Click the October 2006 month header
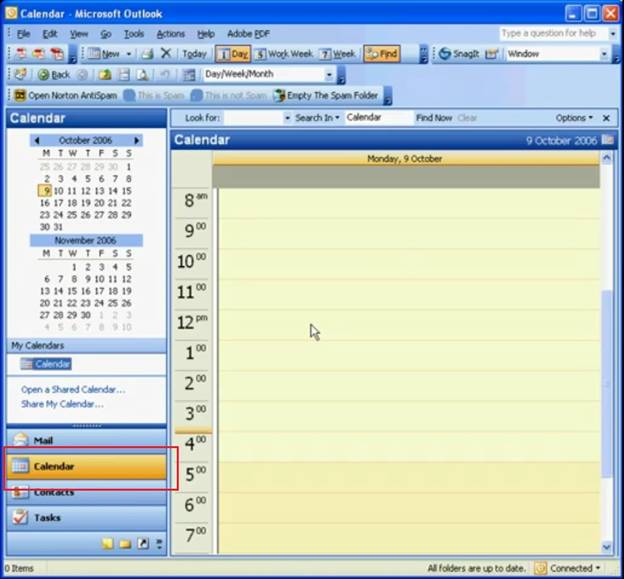 coord(85,140)
